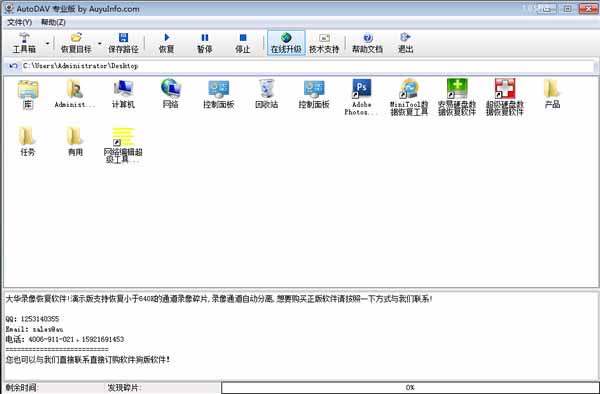Start recovery with the 恢复 play button

(x=166, y=43)
